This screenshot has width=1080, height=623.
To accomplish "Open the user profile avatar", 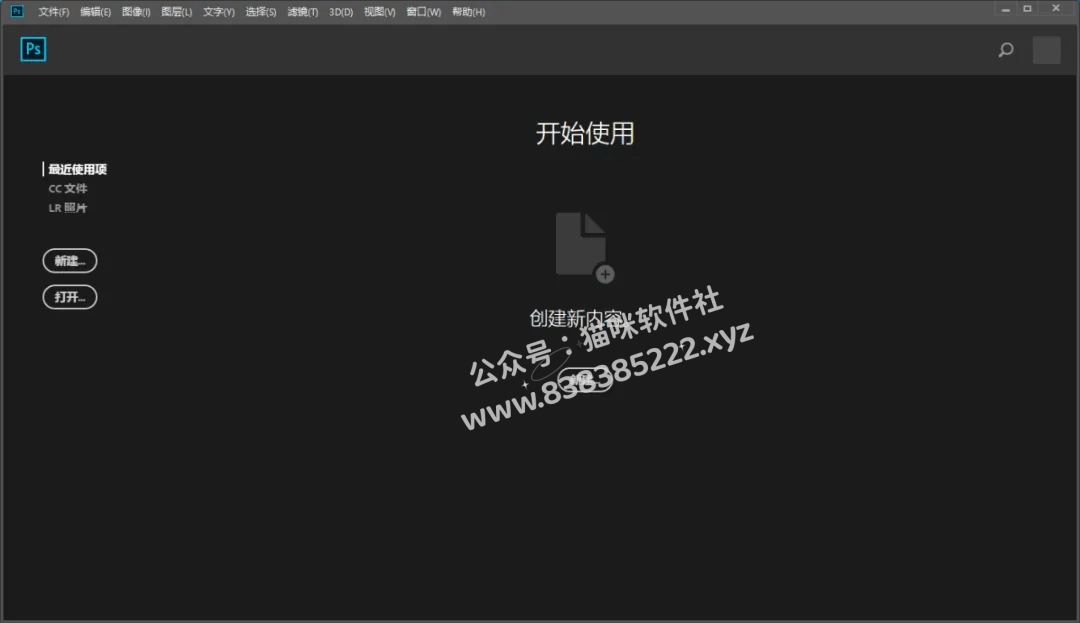I will point(1046,50).
